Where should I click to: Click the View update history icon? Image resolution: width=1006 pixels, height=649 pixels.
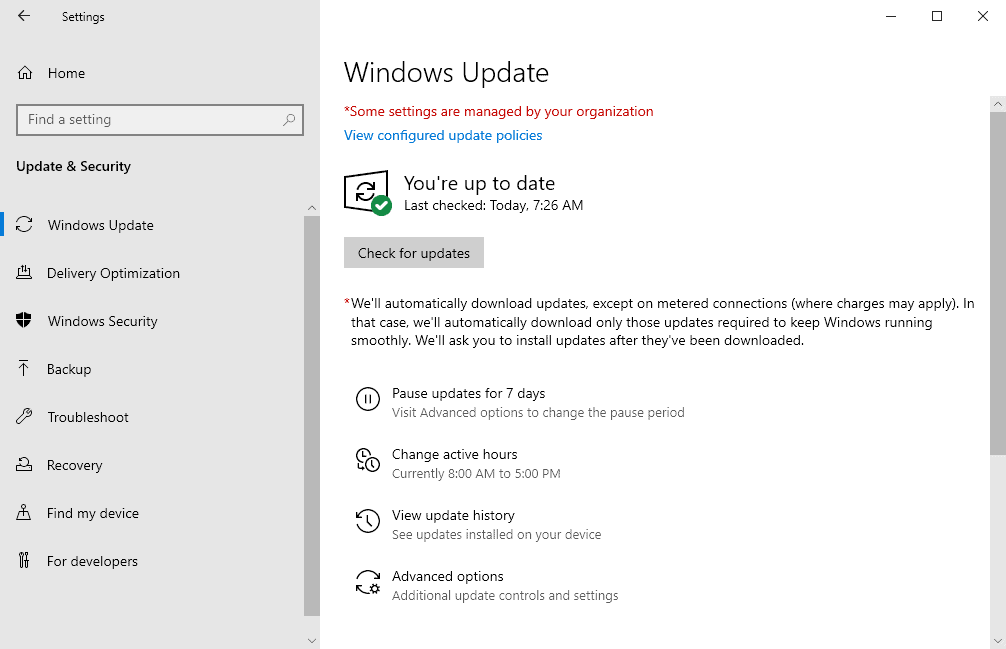(368, 521)
